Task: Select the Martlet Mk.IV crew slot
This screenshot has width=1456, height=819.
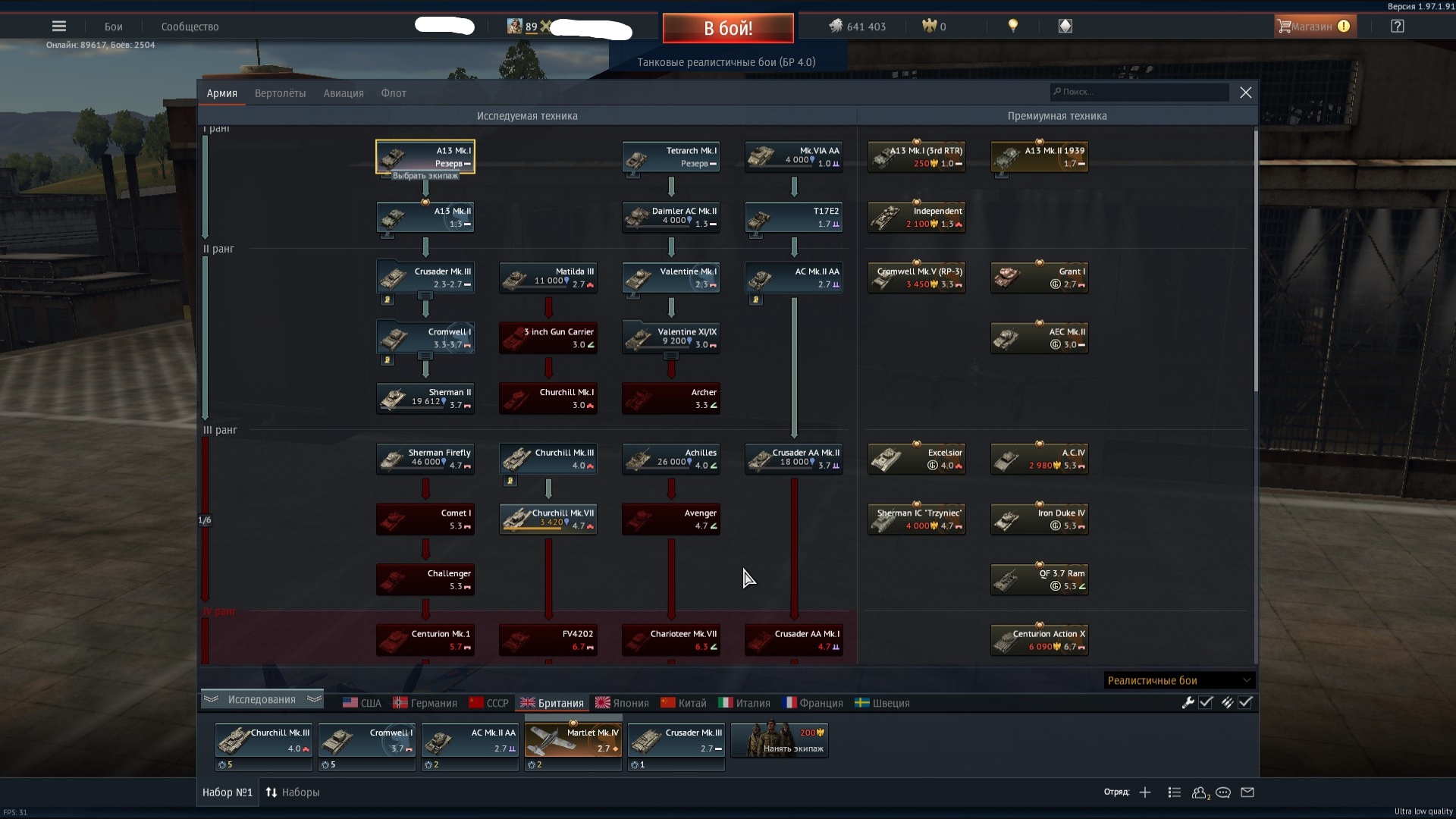Action: click(x=573, y=740)
